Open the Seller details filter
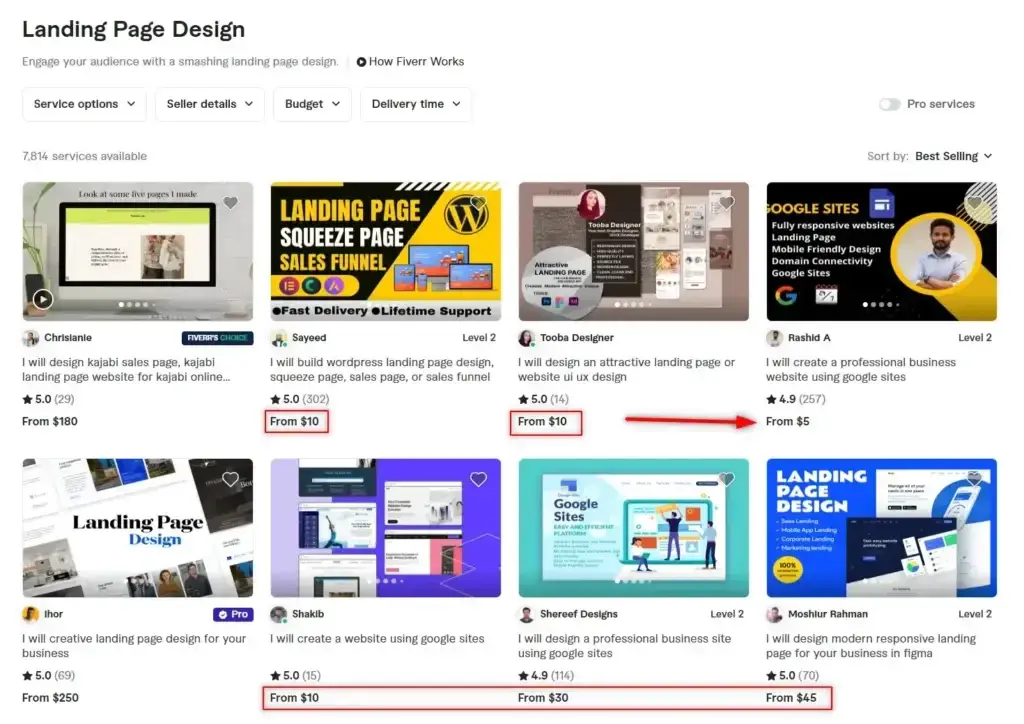Screen dimensions: 1024x724 [209, 104]
